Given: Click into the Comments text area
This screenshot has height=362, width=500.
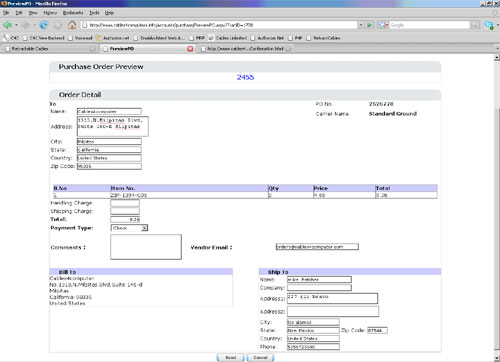Looking at the screenshot, I should 146,247.
